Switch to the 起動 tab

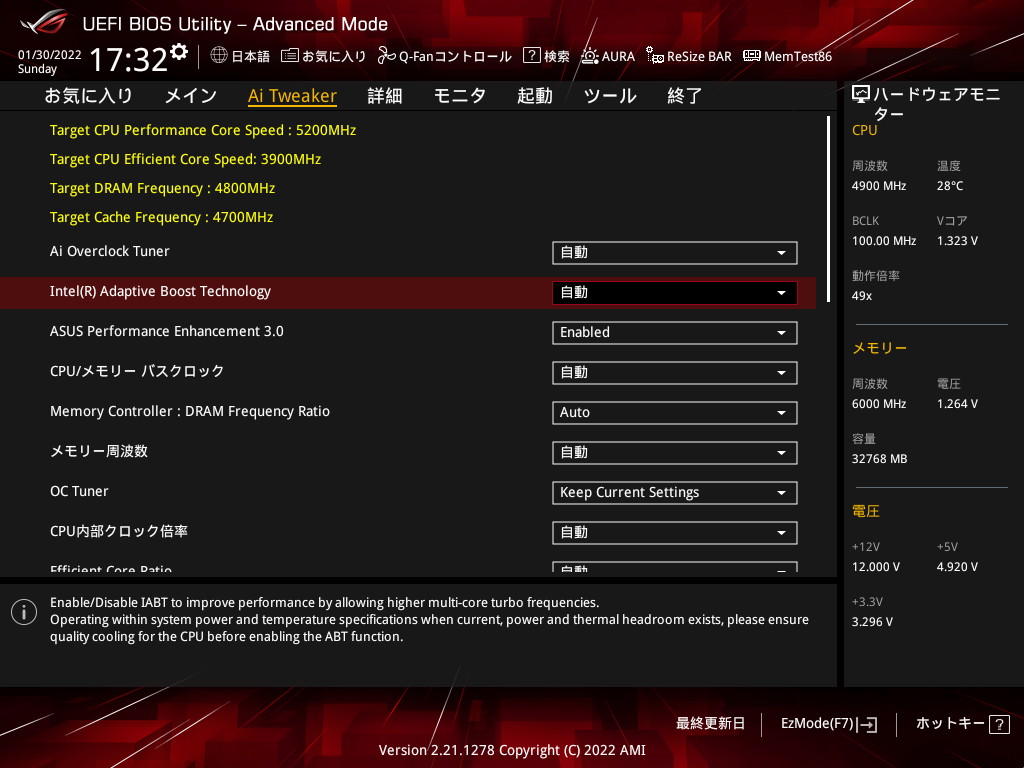click(535, 96)
